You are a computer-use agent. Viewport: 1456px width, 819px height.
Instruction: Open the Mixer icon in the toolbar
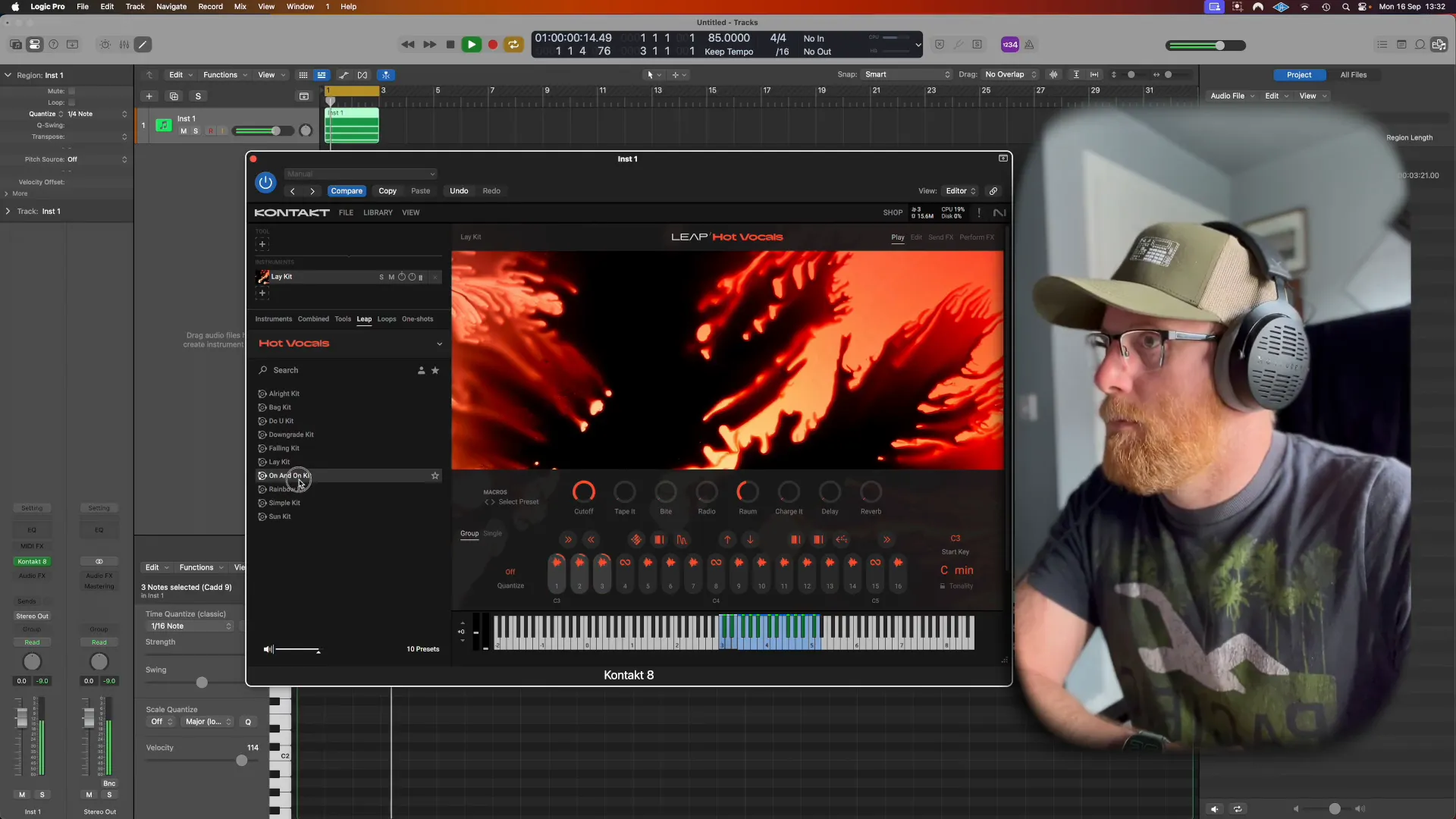pos(124,45)
